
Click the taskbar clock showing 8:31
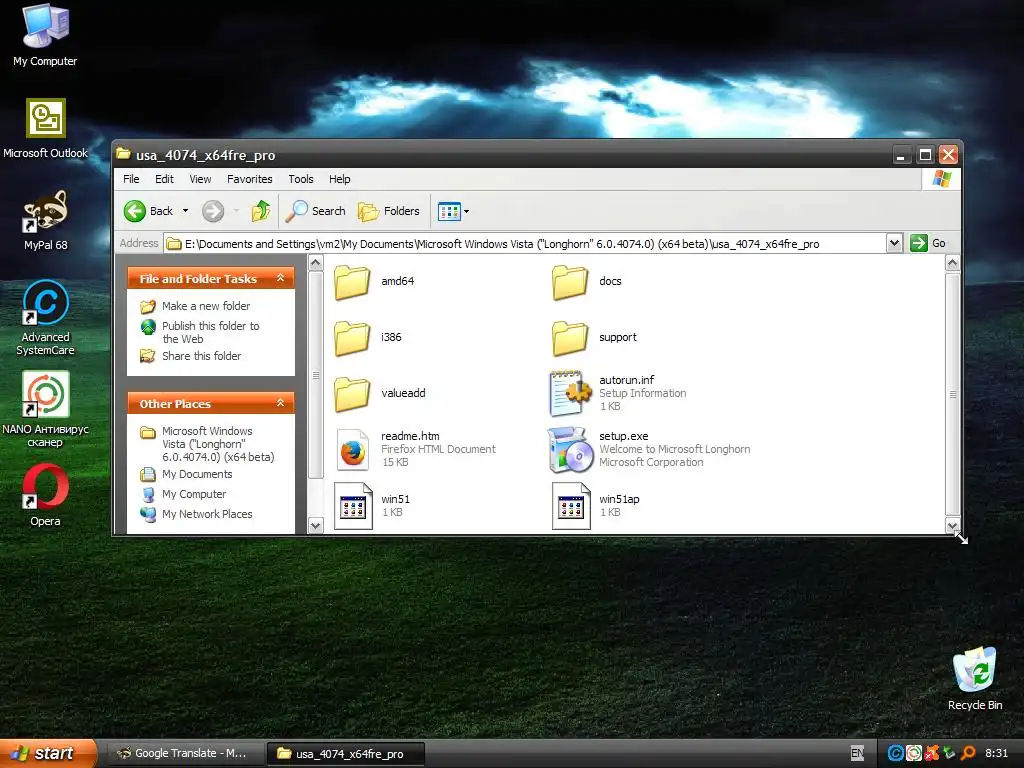point(996,753)
